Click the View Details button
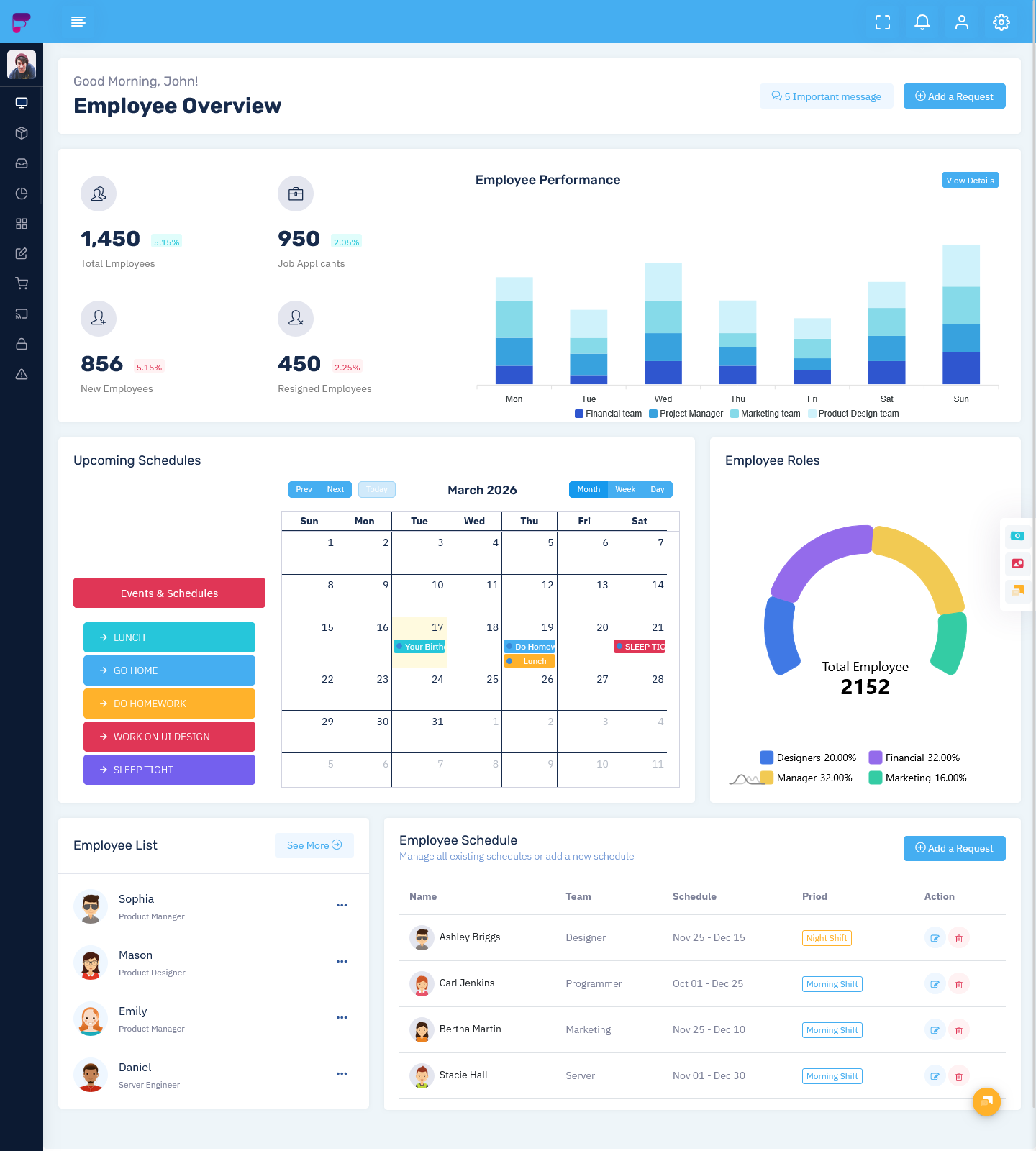This screenshot has width=1036, height=1151. click(x=970, y=181)
